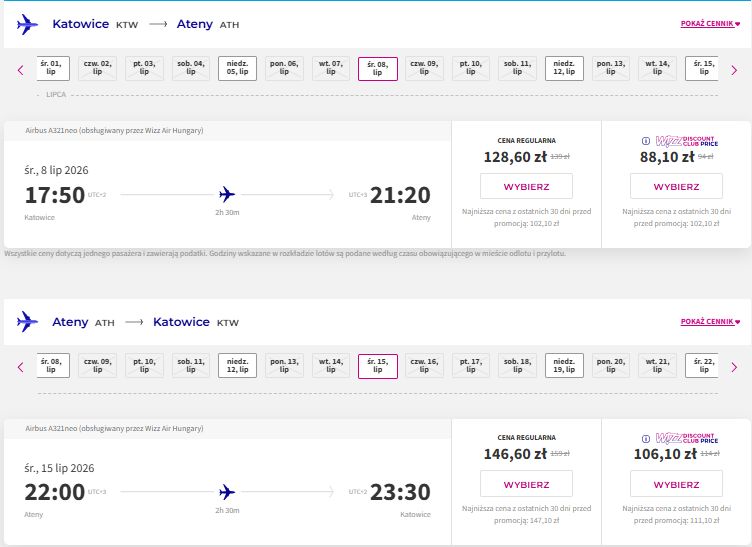Viewport: 752px width, 547px height.
Task: Show later outbound dates with right arrow
Action: point(734,70)
